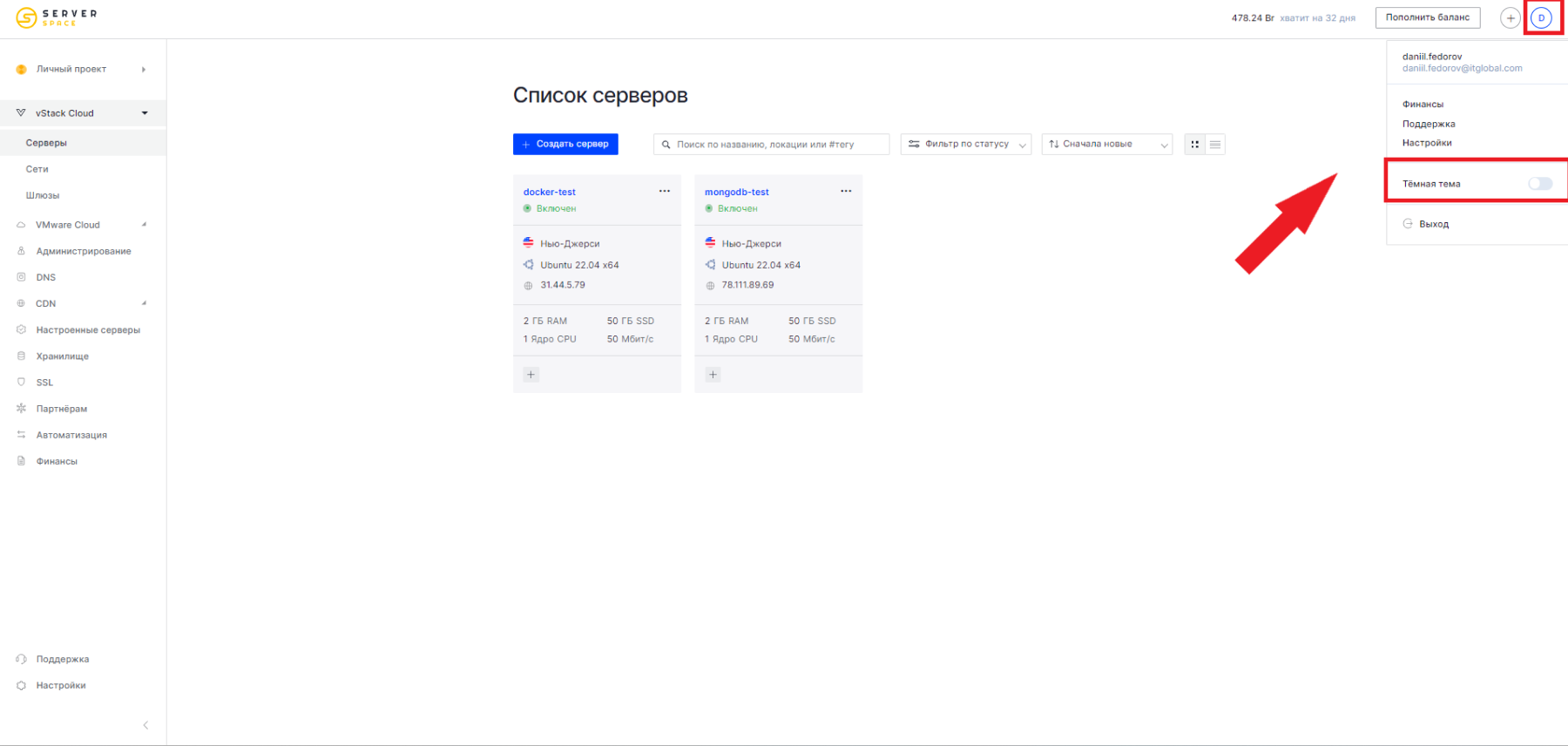1568x746 pixels.
Task: Click the vStack Cloud logo icon
Action: coord(21,112)
